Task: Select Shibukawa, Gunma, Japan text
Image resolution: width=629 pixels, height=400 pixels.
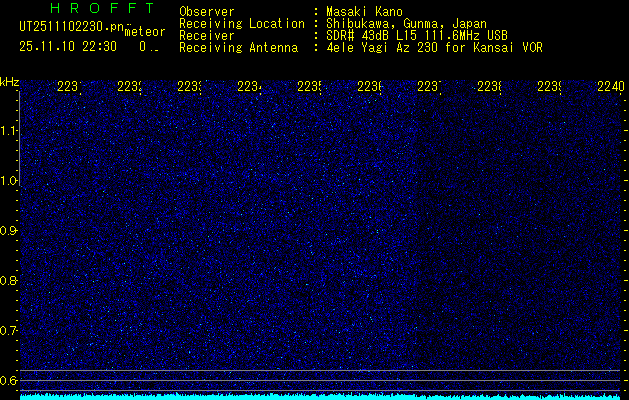Action: pyautogui.click(x=406, y=24)
